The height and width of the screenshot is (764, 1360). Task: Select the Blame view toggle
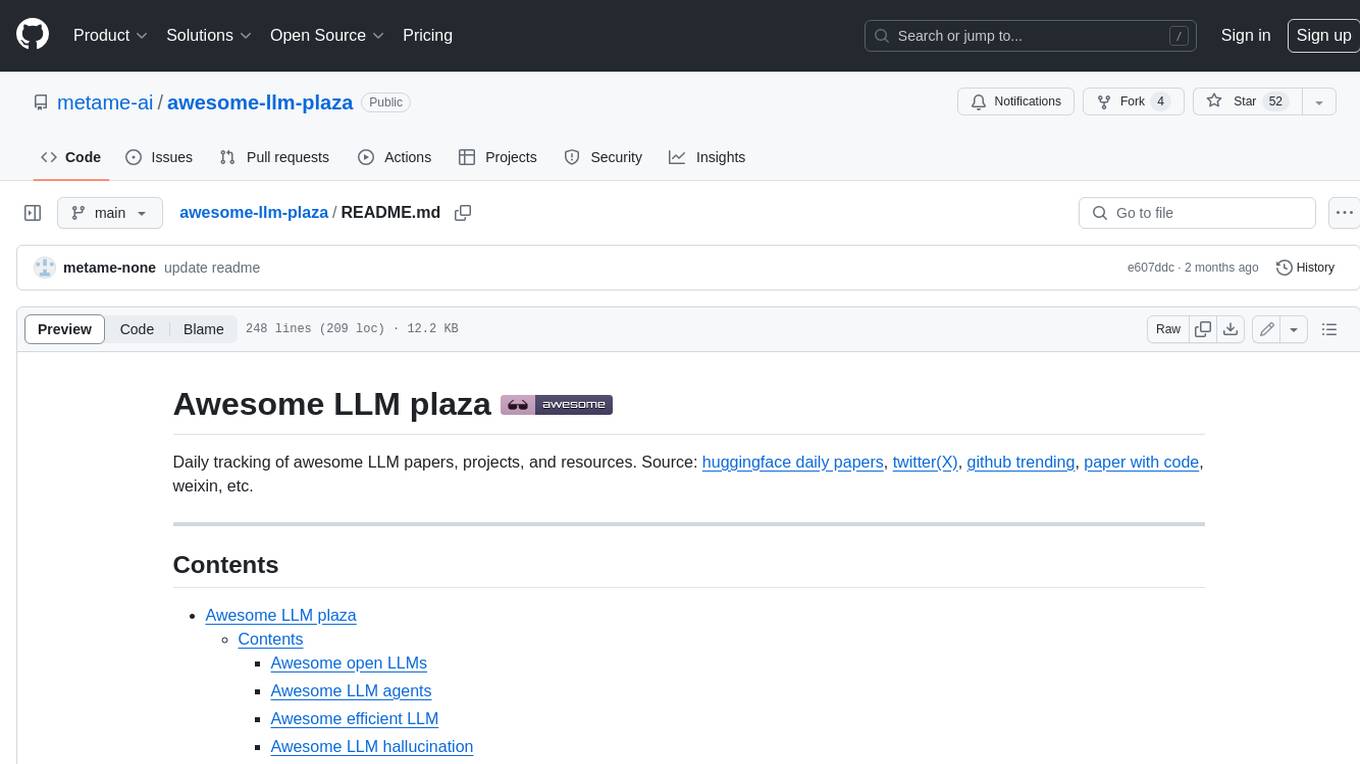[x=203, y=329]
